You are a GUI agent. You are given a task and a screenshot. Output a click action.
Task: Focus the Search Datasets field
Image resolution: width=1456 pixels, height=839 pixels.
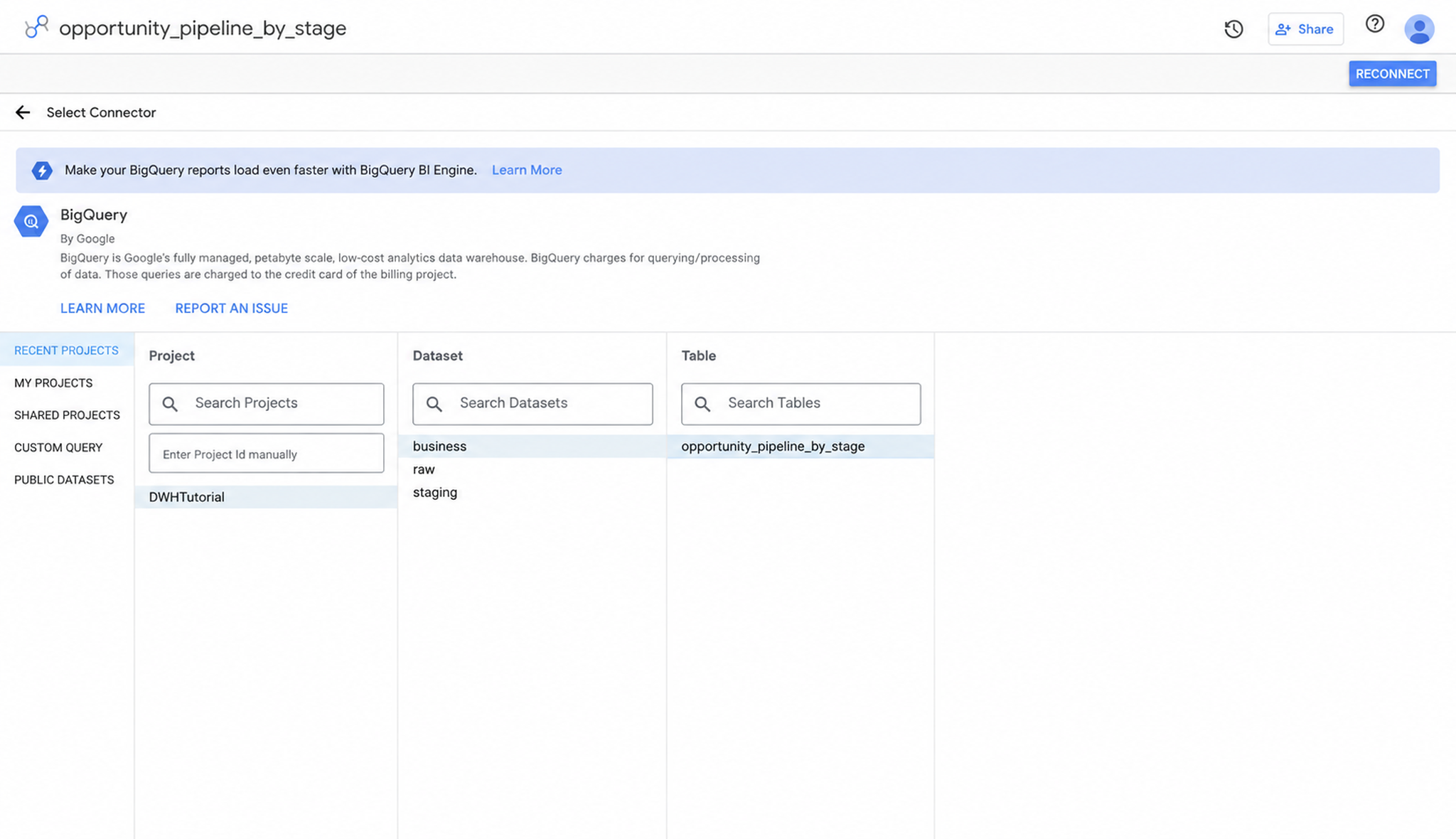[x=532, y=404]
